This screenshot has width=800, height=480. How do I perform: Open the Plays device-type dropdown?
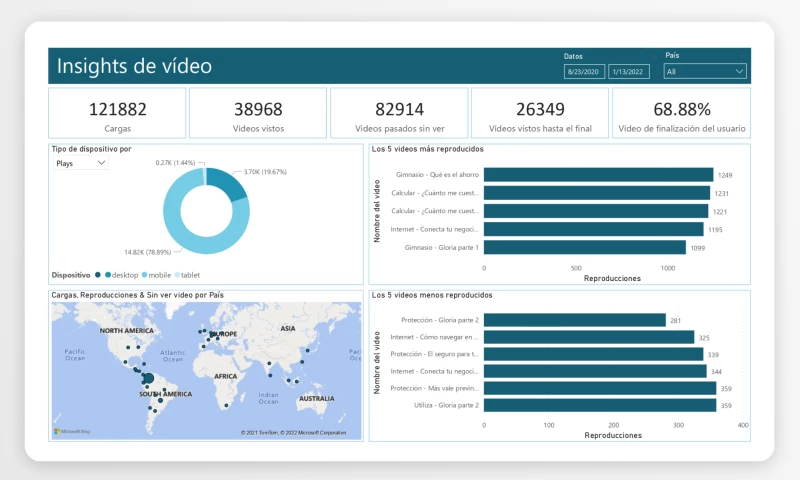80,163
